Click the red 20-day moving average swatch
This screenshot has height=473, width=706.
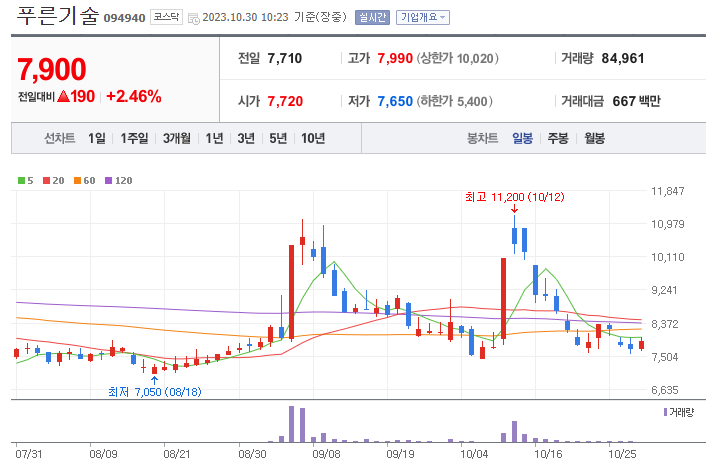pyautogui.click(x=46, y=180)
